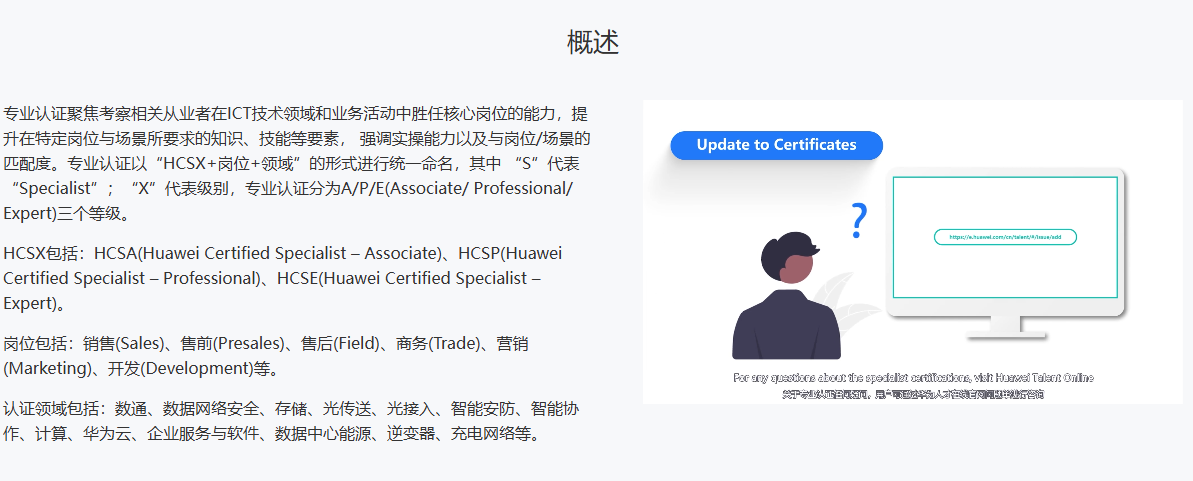Image resolution: width=1193 pixels, height=481 pixels.
Task: Click the Update to Certificates button
Action: [776, 145]
